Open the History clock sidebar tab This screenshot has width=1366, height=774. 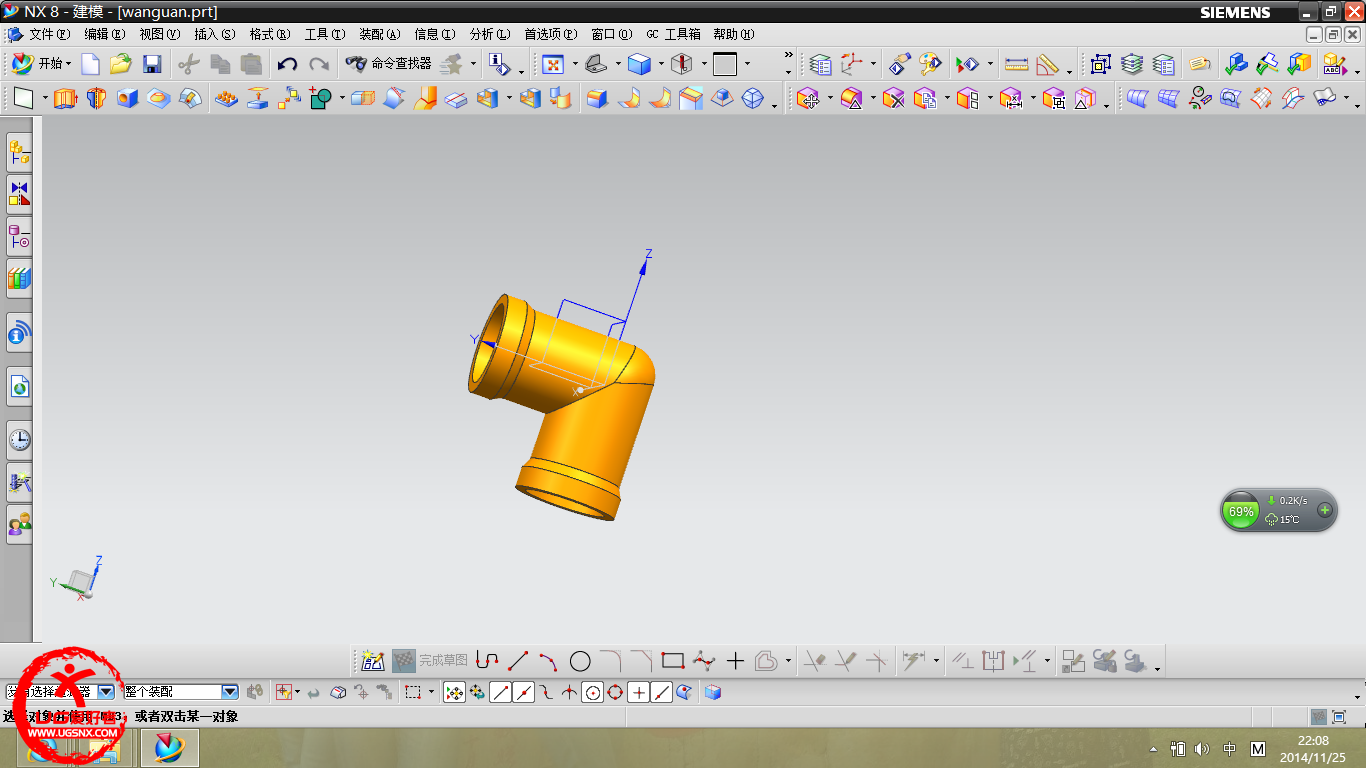click(19, 440)
